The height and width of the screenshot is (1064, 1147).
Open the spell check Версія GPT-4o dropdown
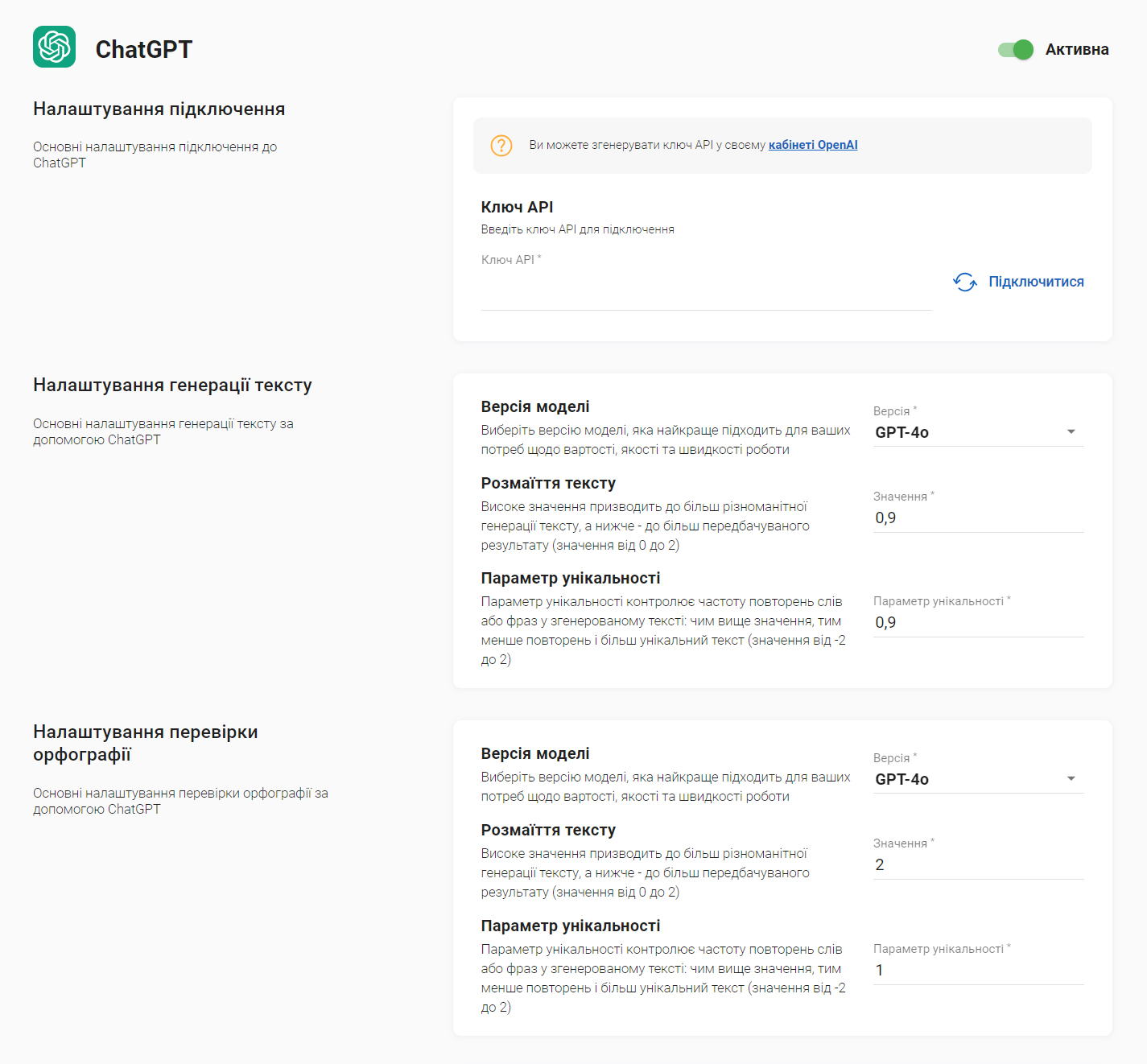979,779
